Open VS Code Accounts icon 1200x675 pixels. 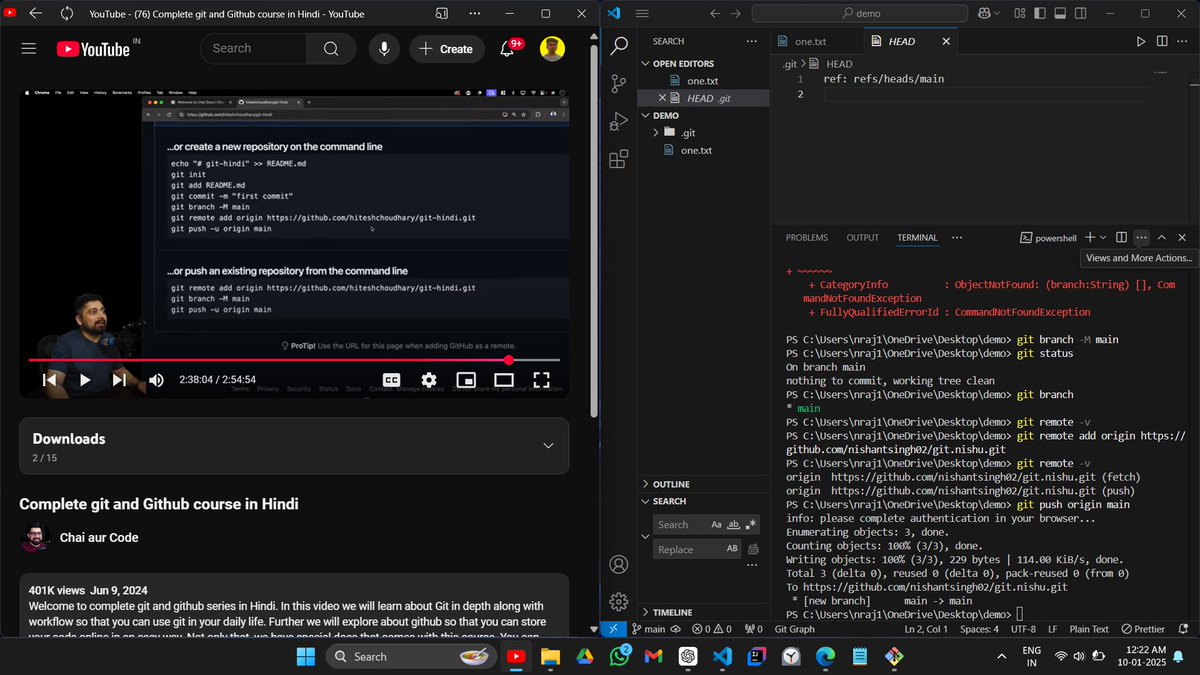point(619,565)
